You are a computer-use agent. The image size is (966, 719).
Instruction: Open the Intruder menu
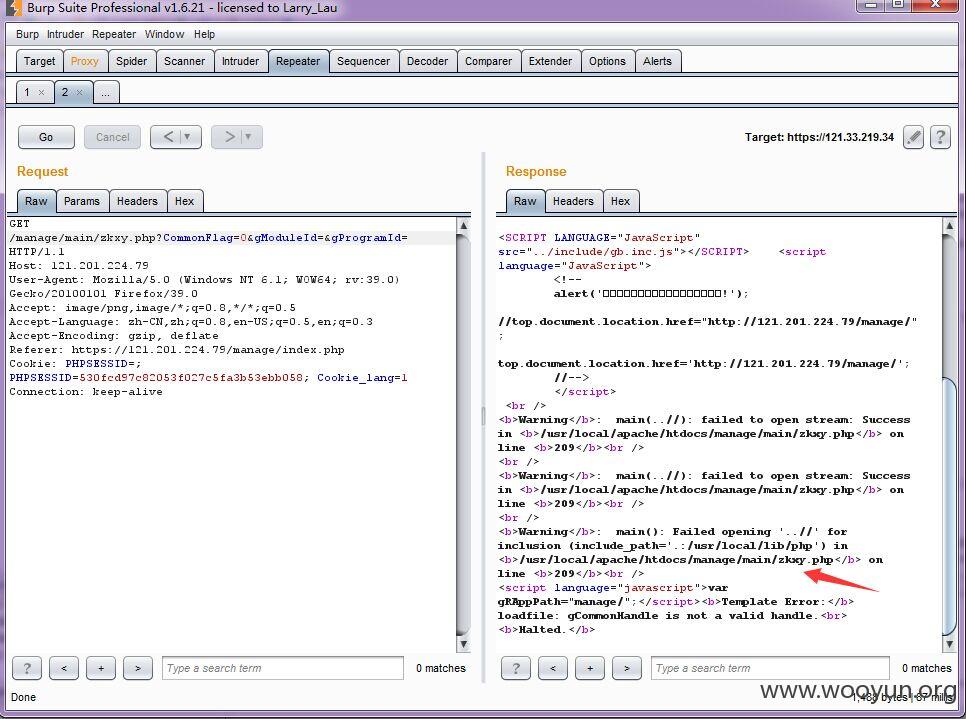65,35
